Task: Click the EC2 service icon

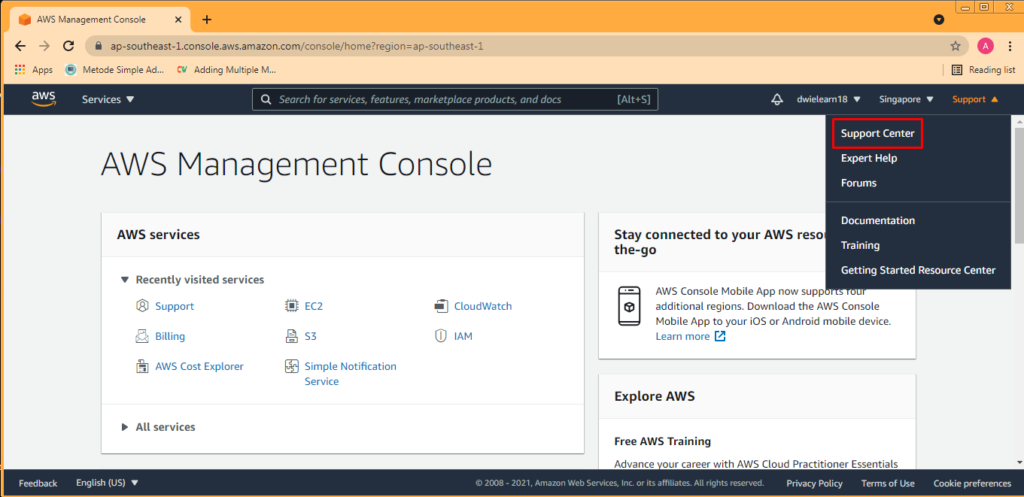Action: tap(291, 306)
